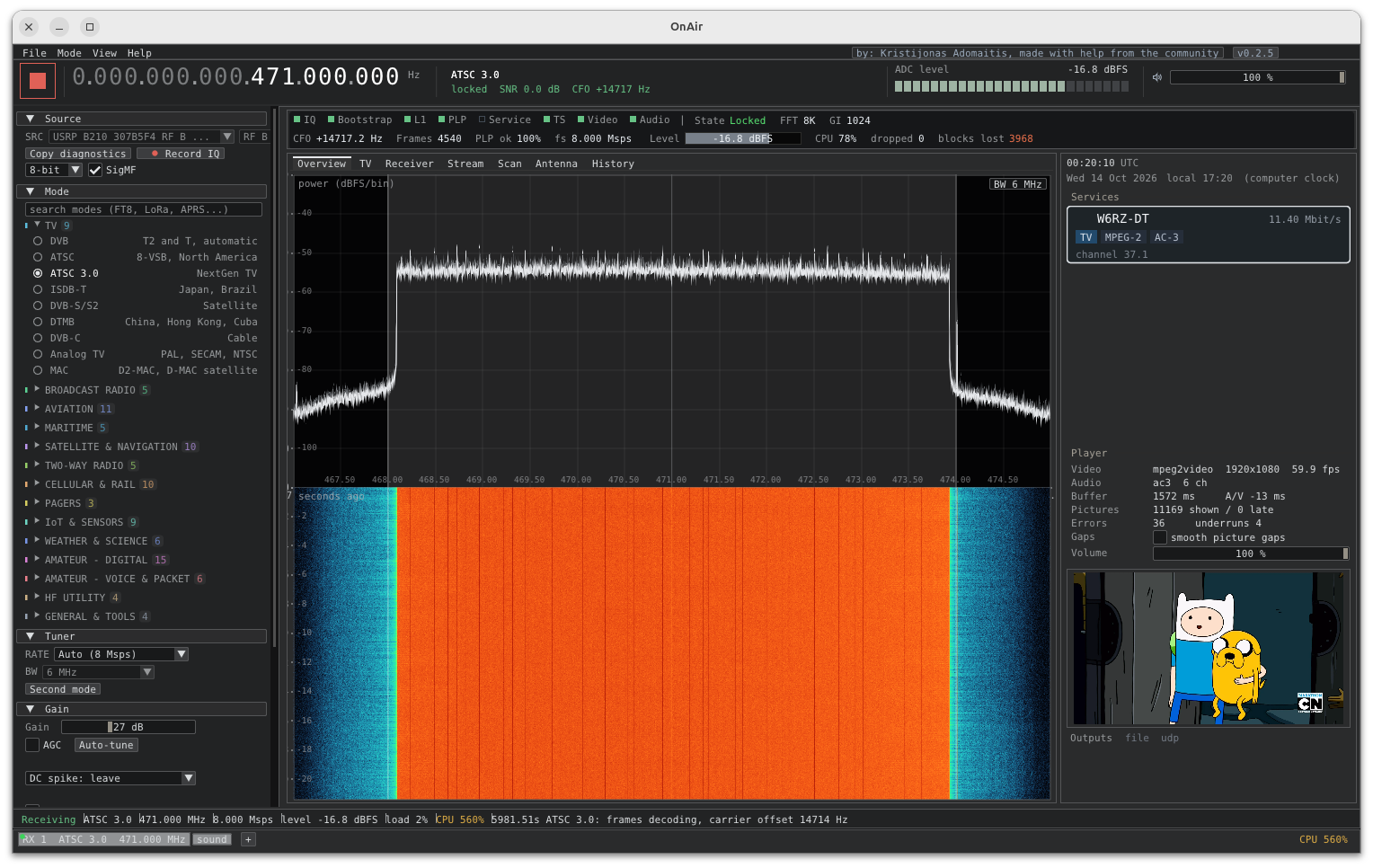Expand the BROADCAST RADIO mode group
Screen dimensions: 1373x868
37,390
